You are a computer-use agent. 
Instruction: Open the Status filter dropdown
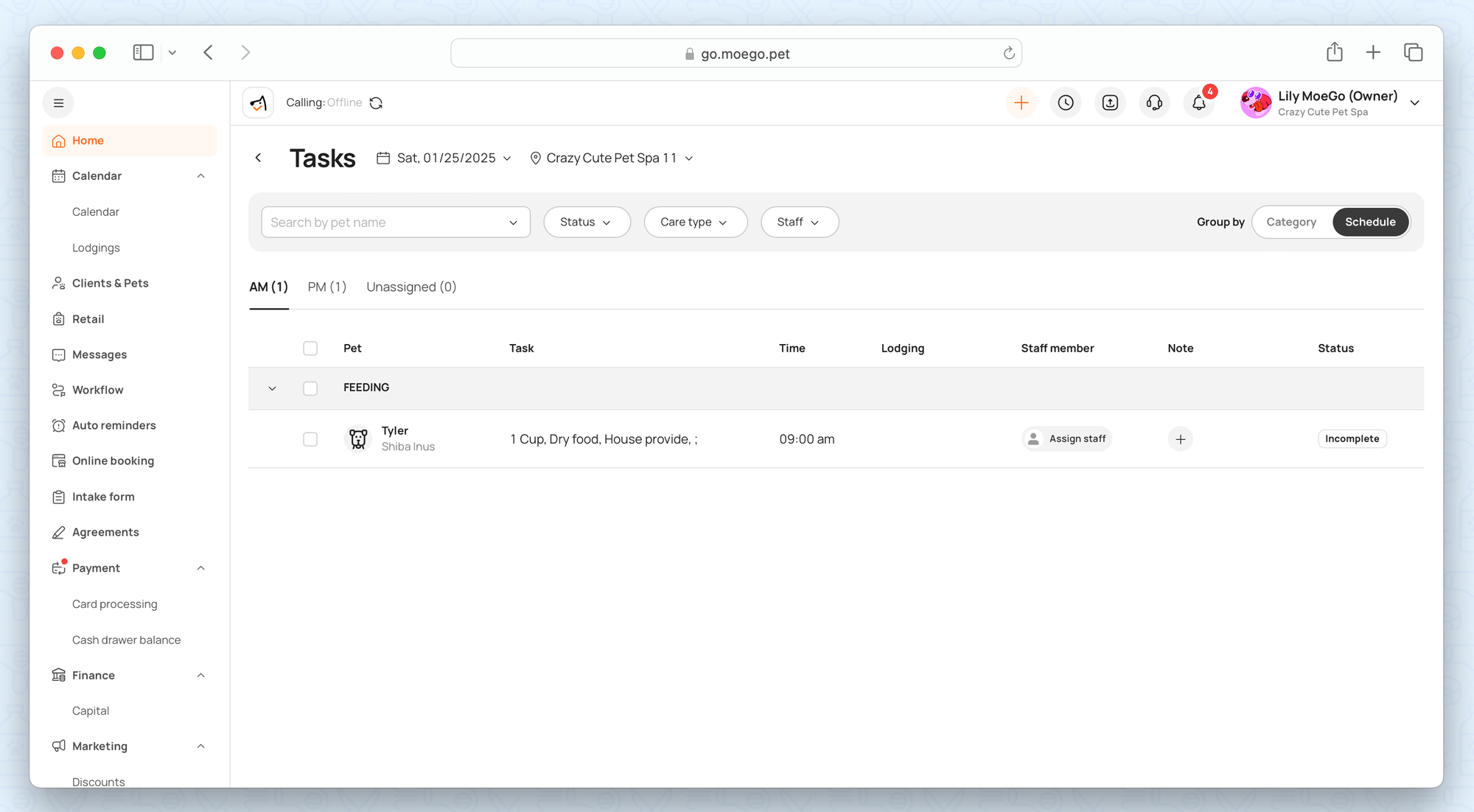[x=586, y=222]
